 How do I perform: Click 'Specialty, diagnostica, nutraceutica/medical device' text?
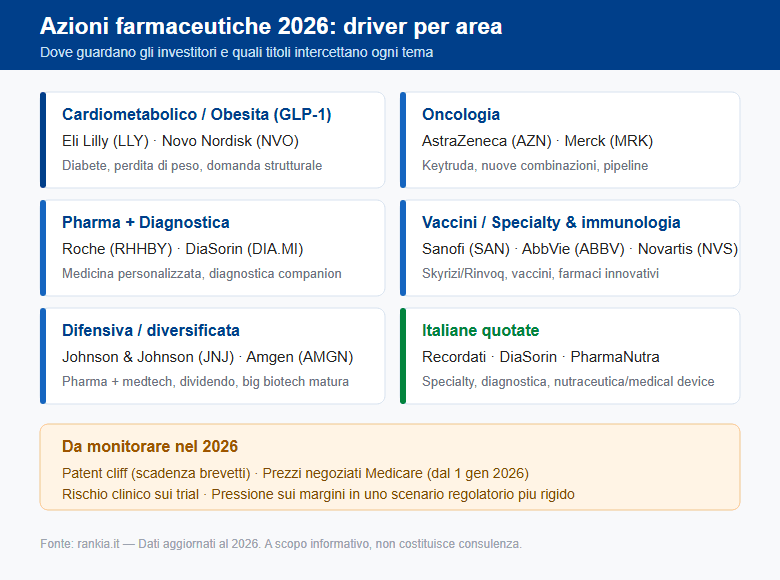pos(568,382)
